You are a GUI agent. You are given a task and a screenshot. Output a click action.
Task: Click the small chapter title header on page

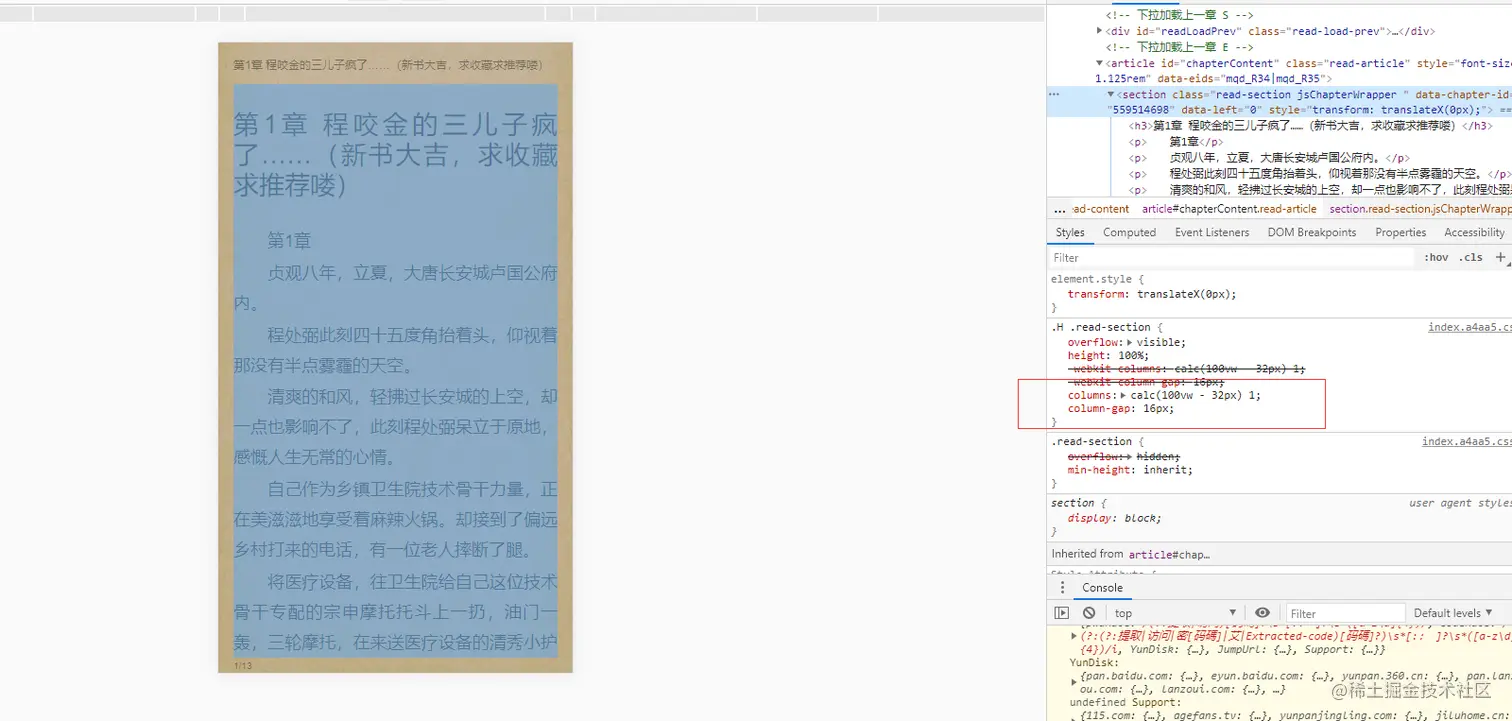[390, 65]
